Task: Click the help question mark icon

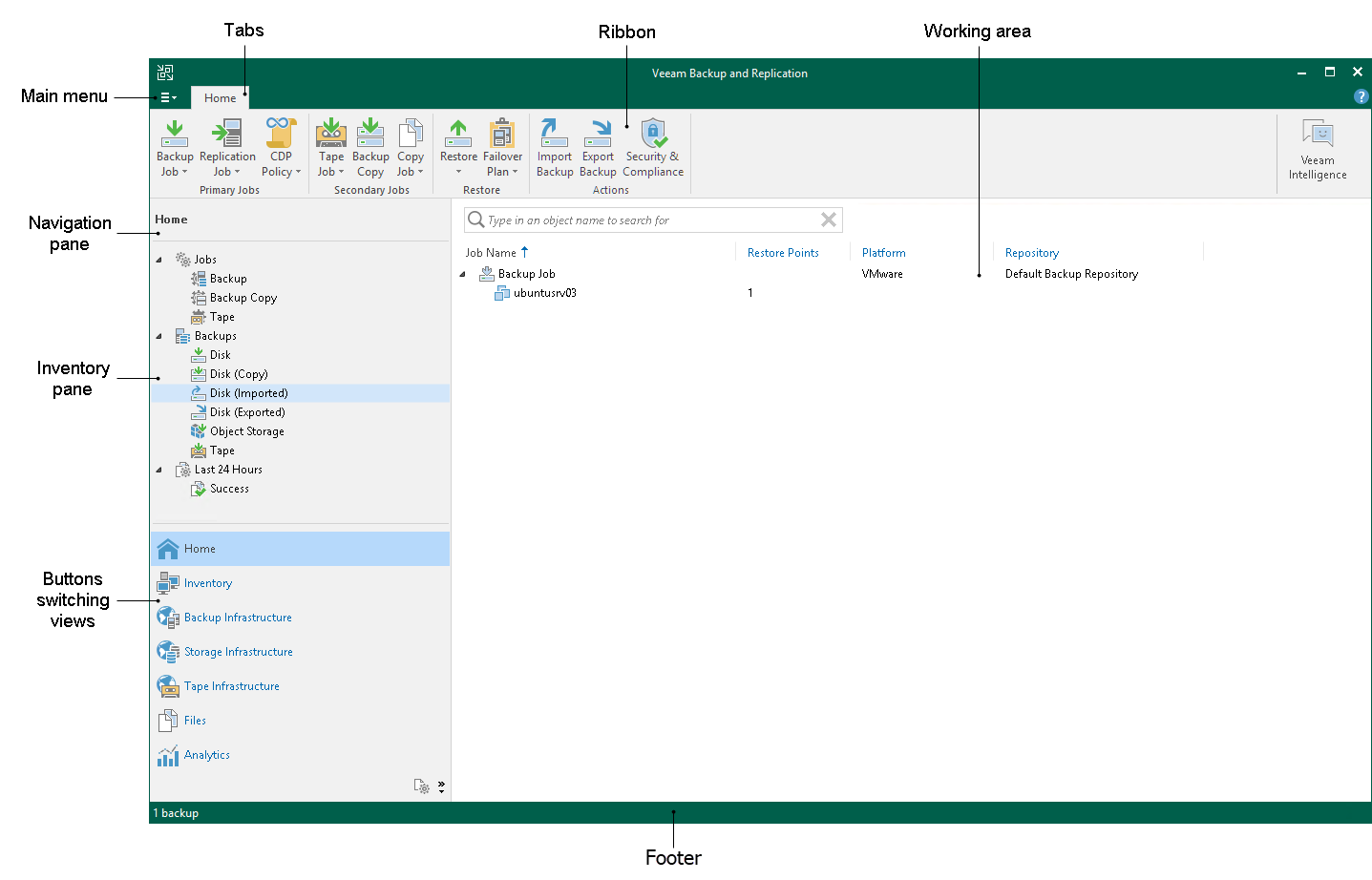Action: pos(1361,96)
